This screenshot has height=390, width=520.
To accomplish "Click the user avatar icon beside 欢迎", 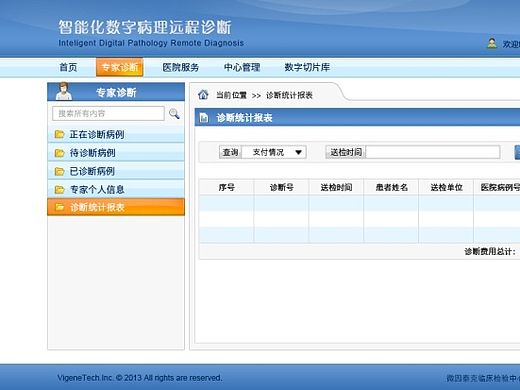I will coord(492,43).
